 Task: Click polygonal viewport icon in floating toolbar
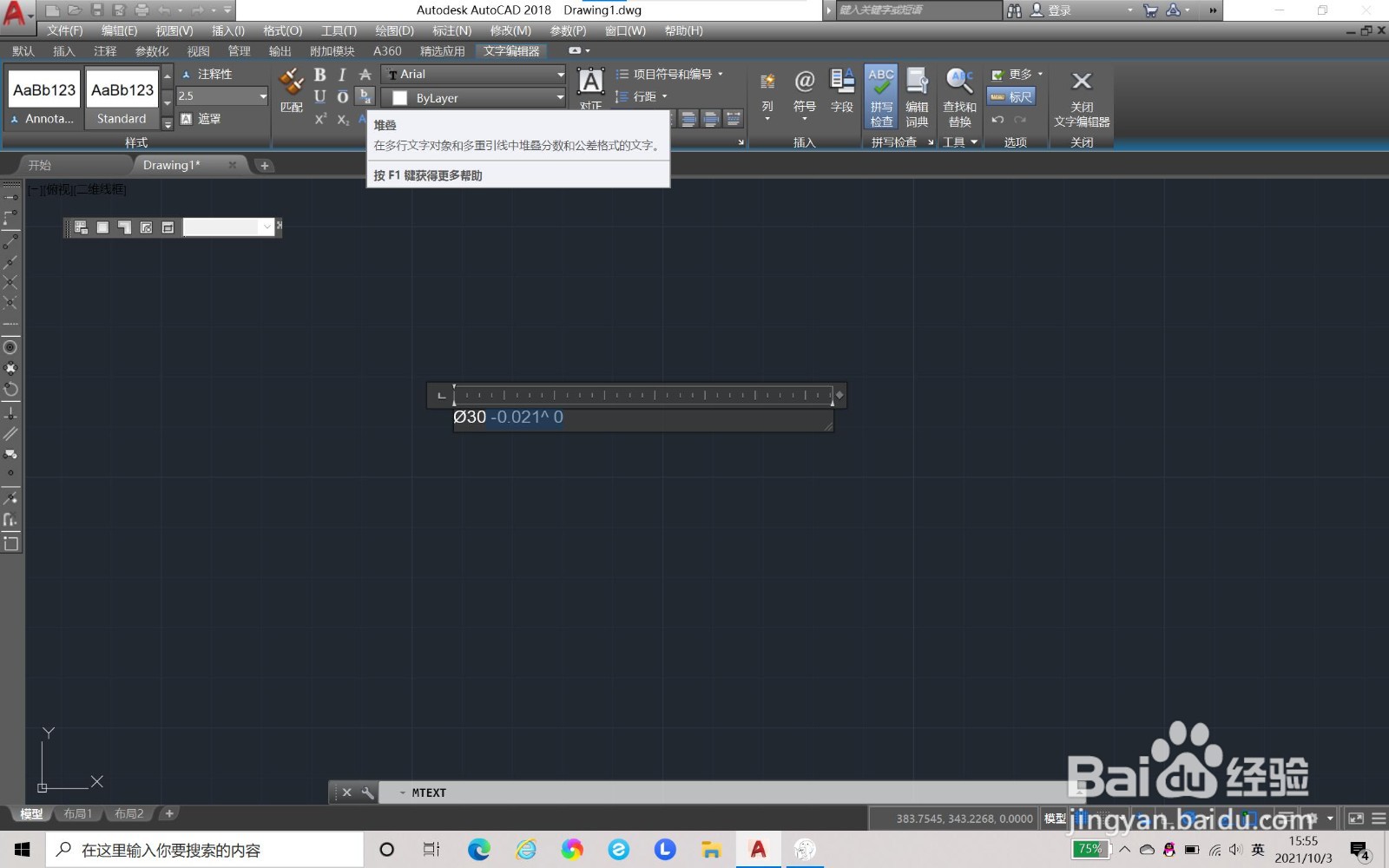[124, 227]
